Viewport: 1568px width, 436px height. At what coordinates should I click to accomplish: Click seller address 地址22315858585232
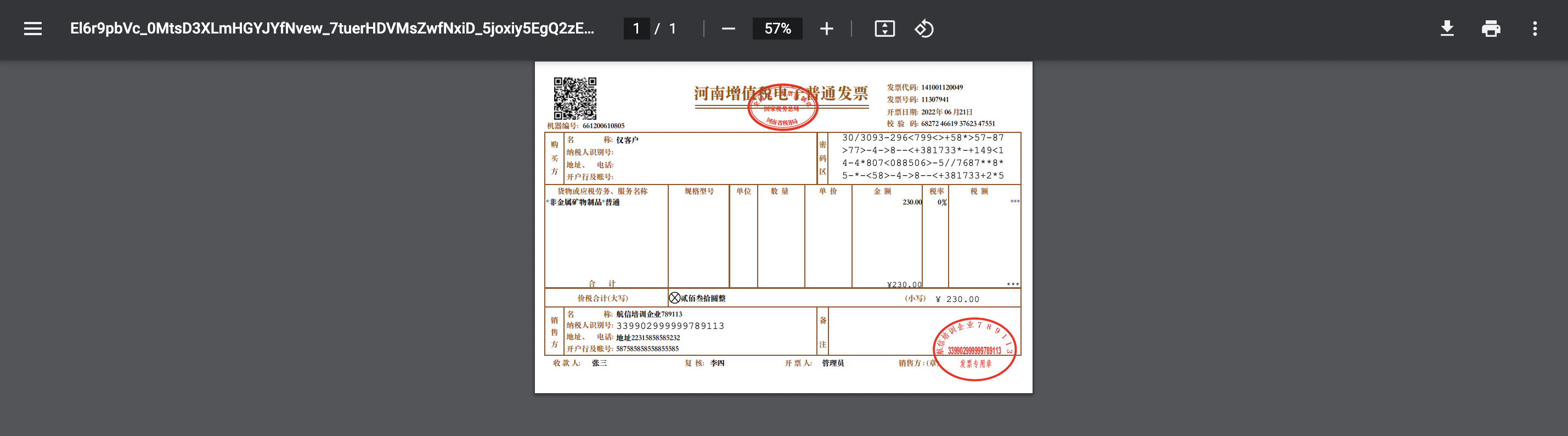coord(647,337)
